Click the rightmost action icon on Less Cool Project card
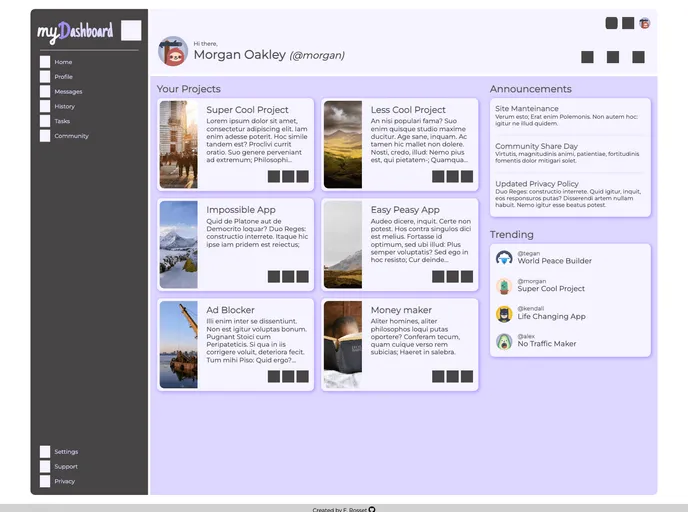 pos(466,177)
